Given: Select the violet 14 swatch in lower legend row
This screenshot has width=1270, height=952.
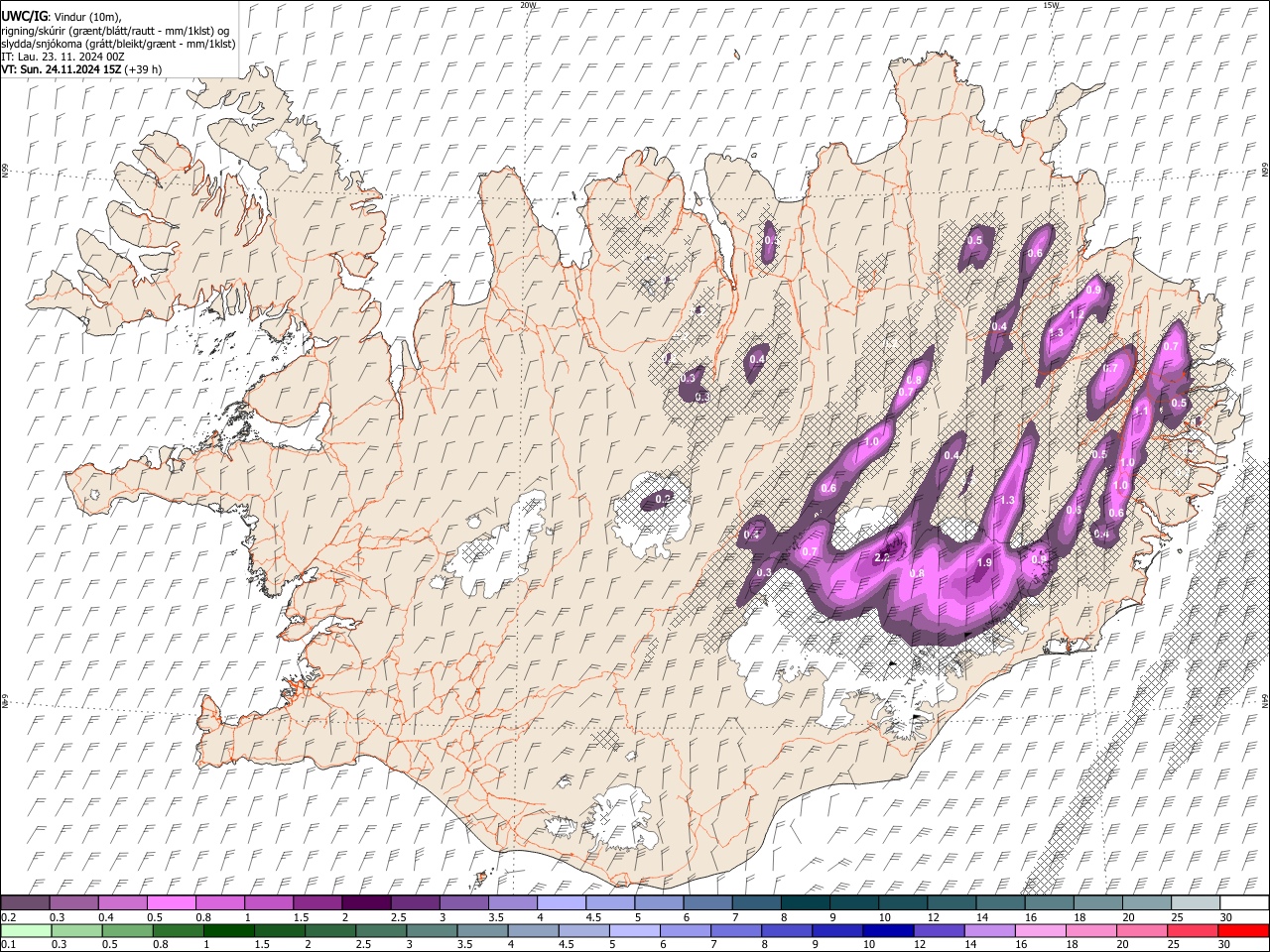Looking at the screenshot, I should coord(988,930).
